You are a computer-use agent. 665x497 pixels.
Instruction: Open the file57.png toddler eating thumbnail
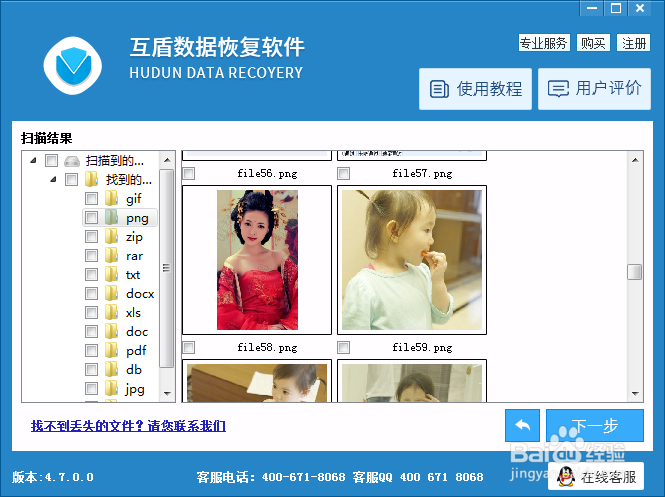point(412,260)
